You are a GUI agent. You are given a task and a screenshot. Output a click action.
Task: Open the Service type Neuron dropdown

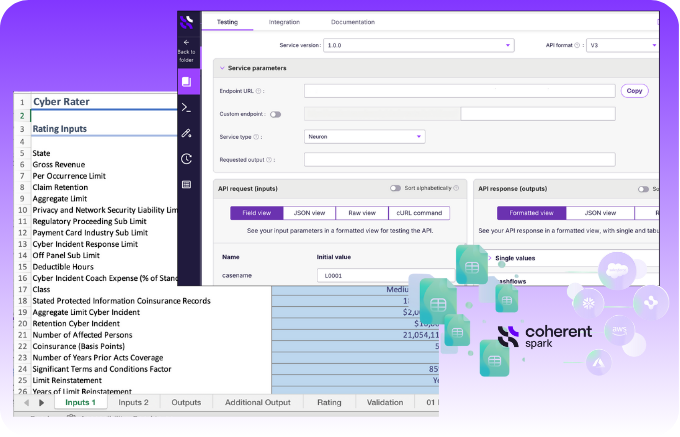coord(364,136)
